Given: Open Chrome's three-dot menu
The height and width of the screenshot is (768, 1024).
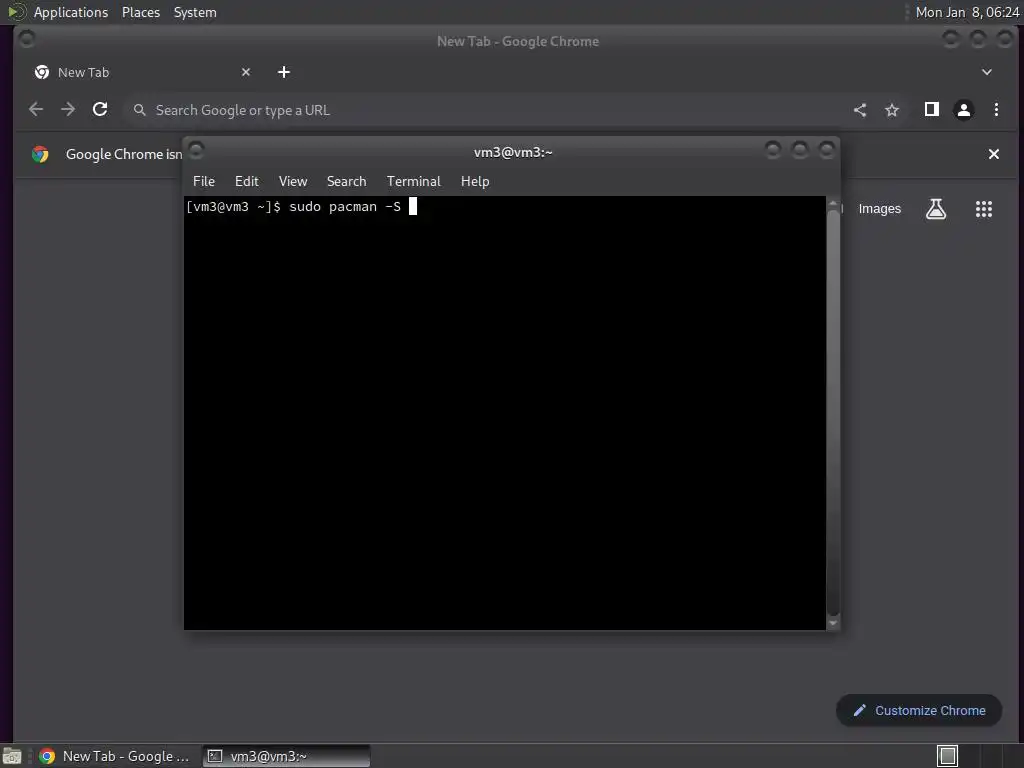Looking at the screenshot, I should coord(996,110).
